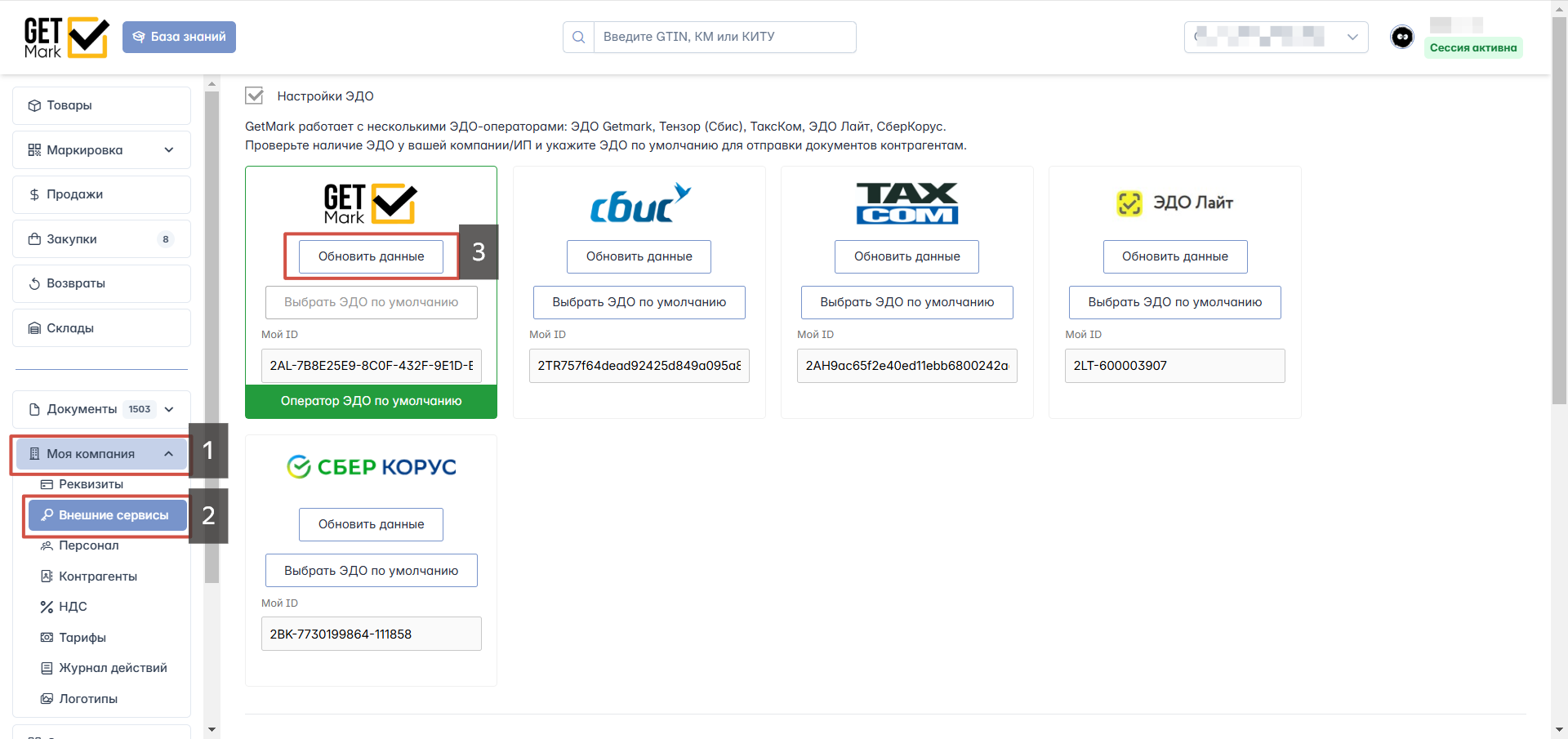Viewport: 1568px width, 739px height.
Task: Click the Оператор ЭДО по умолчанию banner
Action: point(372,401)
